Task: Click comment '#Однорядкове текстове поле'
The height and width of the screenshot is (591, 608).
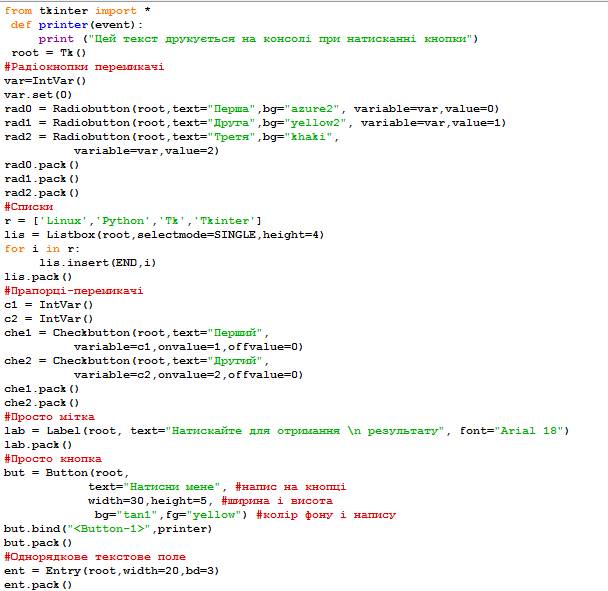Action: [x=95, y=556]
